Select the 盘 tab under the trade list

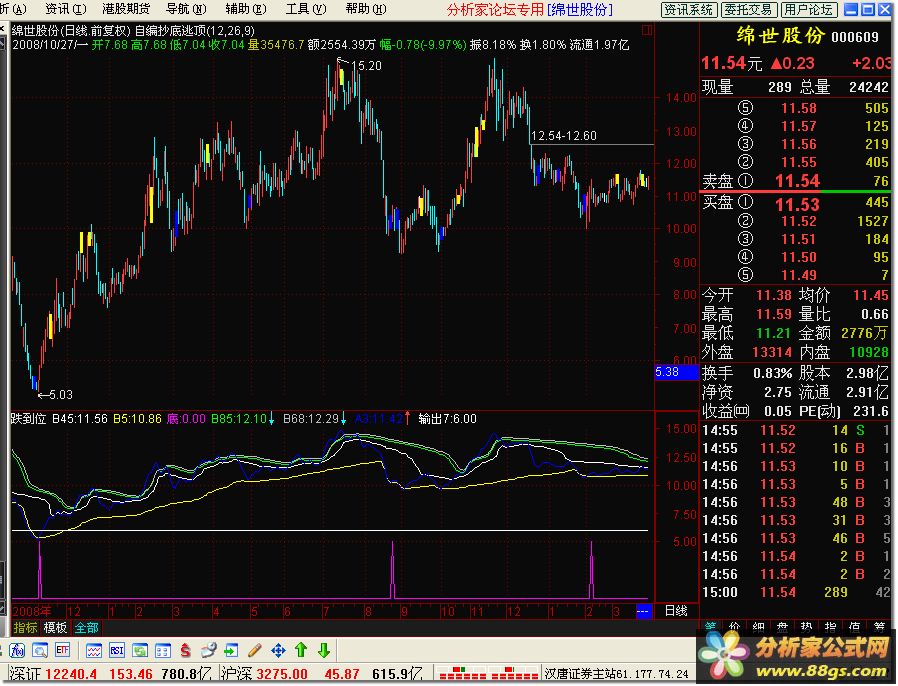pyautogui.click(x=782, y=627)
